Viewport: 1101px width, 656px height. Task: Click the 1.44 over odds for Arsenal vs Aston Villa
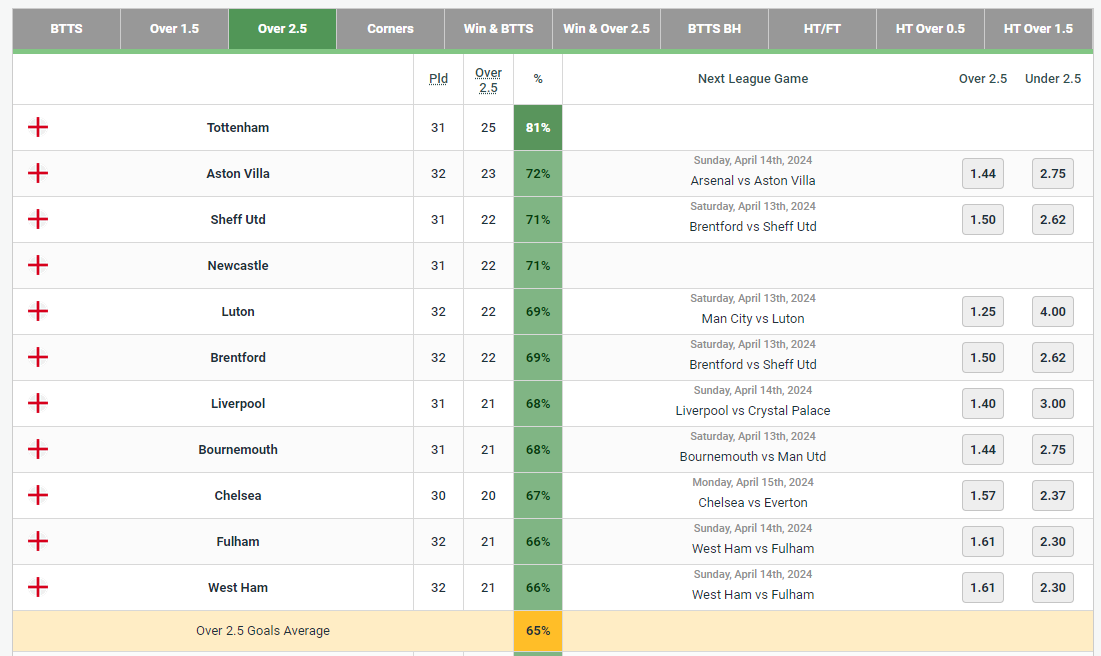[x=982, y=173]
